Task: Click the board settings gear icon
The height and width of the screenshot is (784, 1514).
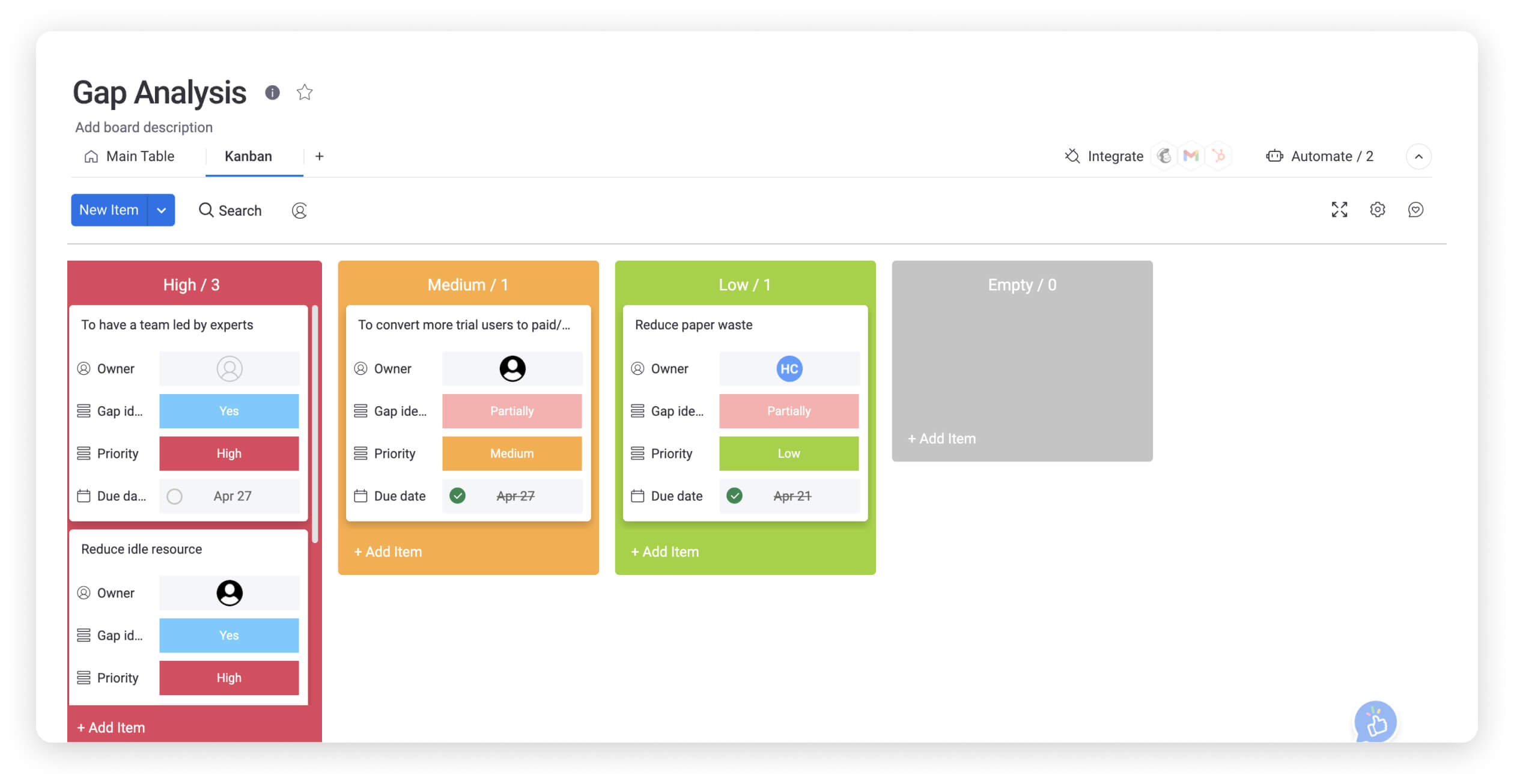Action: [x=1377, y=210]
